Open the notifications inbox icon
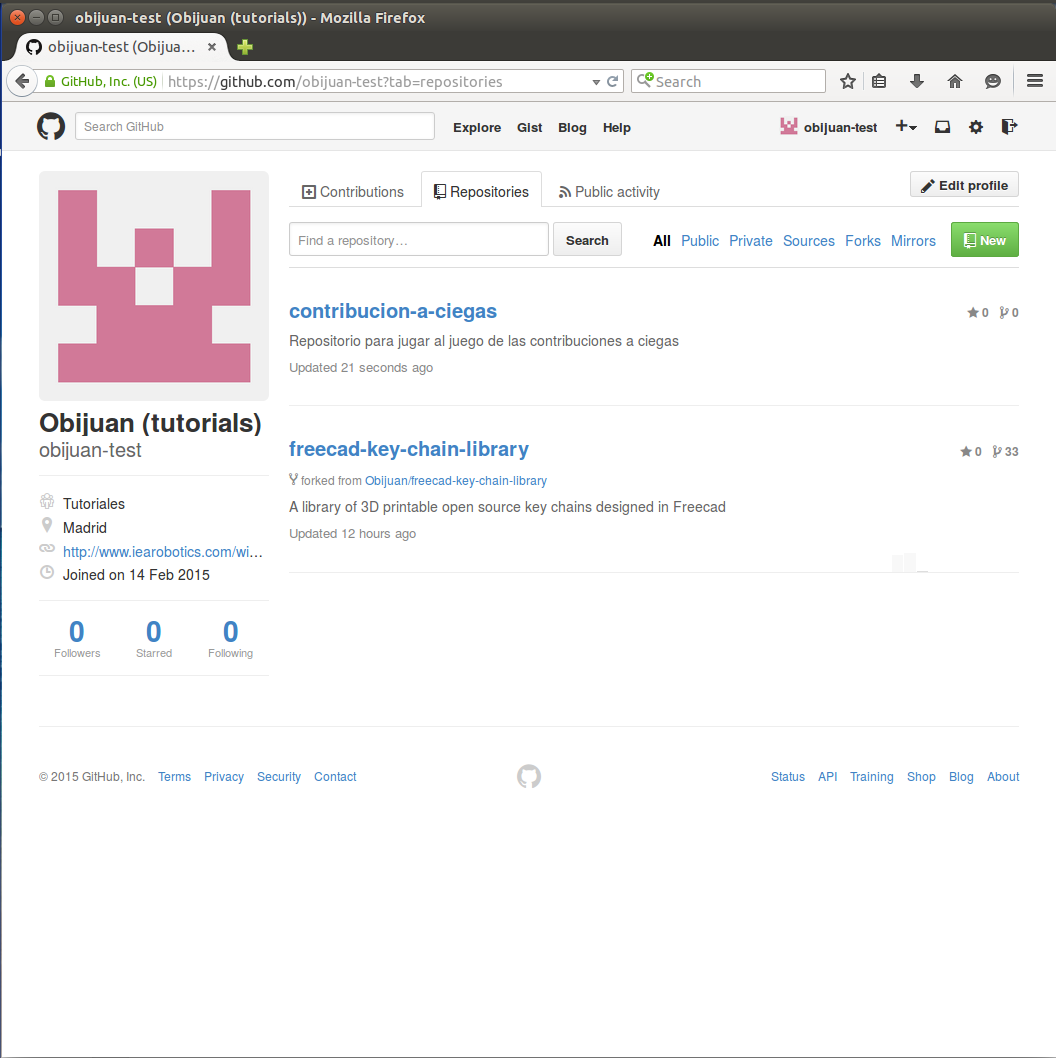This screenshot has height=1058, width=1056. coord(942,127)
